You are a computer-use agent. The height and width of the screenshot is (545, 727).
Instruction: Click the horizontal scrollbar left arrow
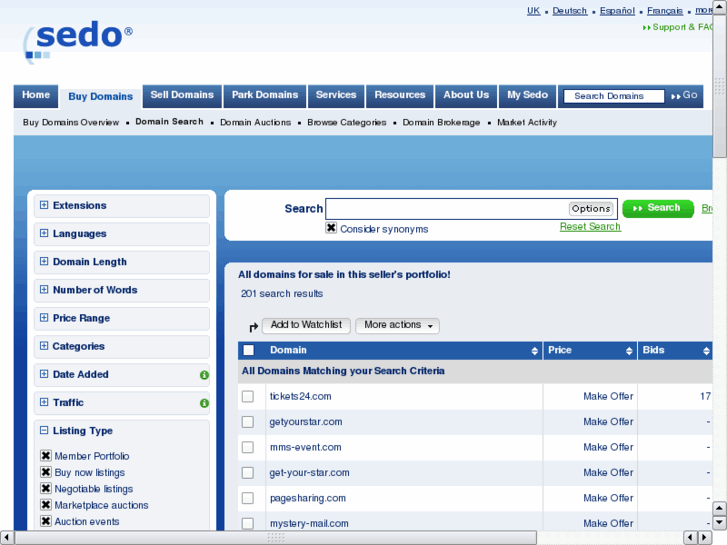6,538
